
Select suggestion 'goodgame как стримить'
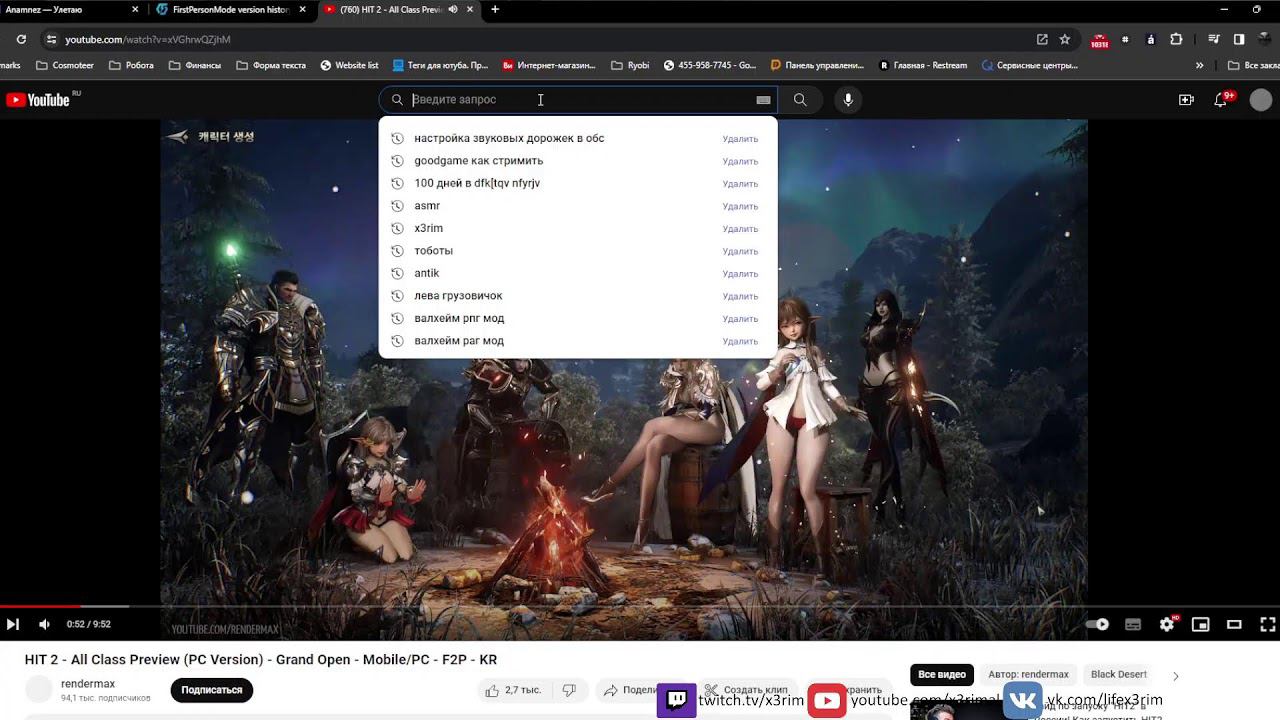578,160
